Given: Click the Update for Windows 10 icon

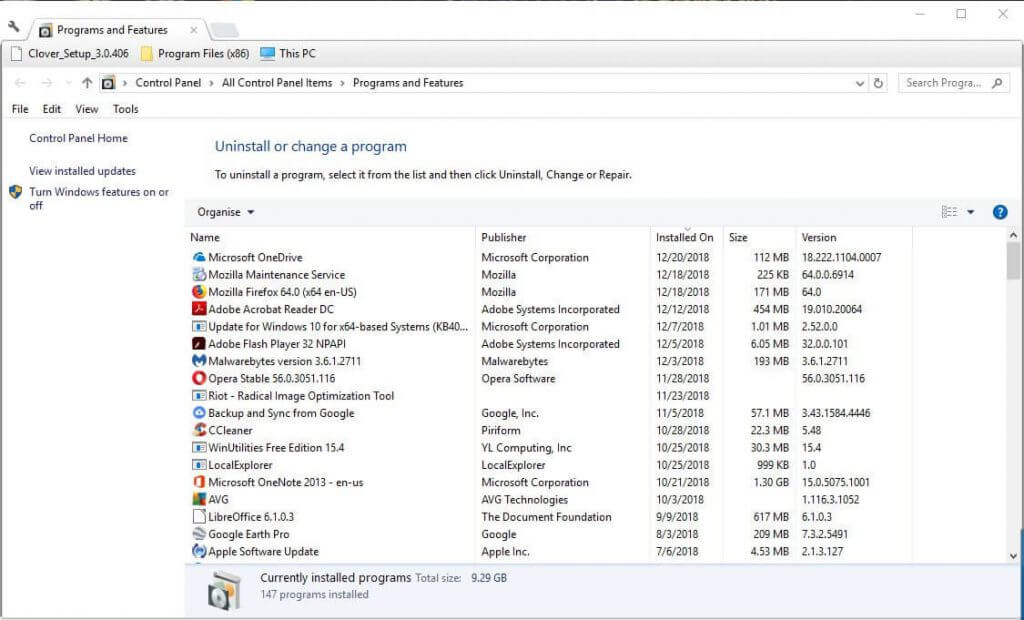Looking at the screenshot, I should [199, 327].
